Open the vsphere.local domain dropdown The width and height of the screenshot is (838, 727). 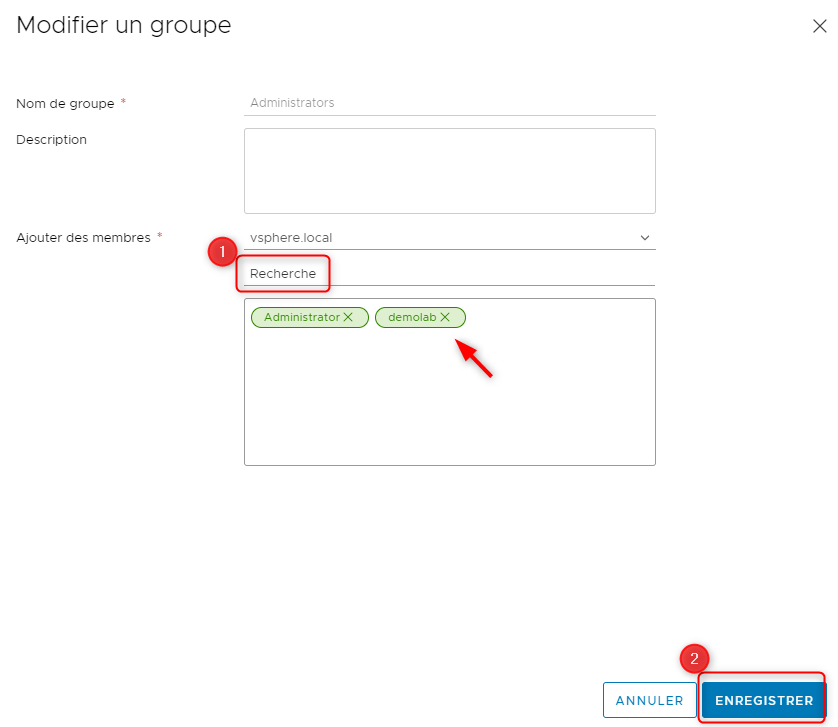click(x=449, y=238)
